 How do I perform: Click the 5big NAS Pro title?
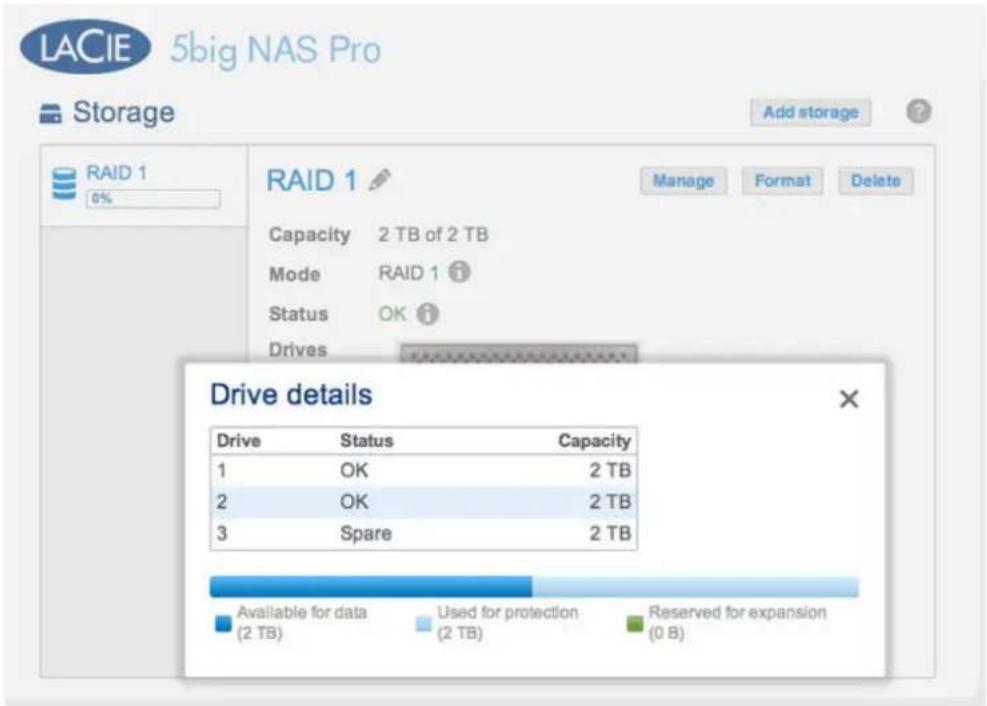pyautogui.click(x=276, y=50)
